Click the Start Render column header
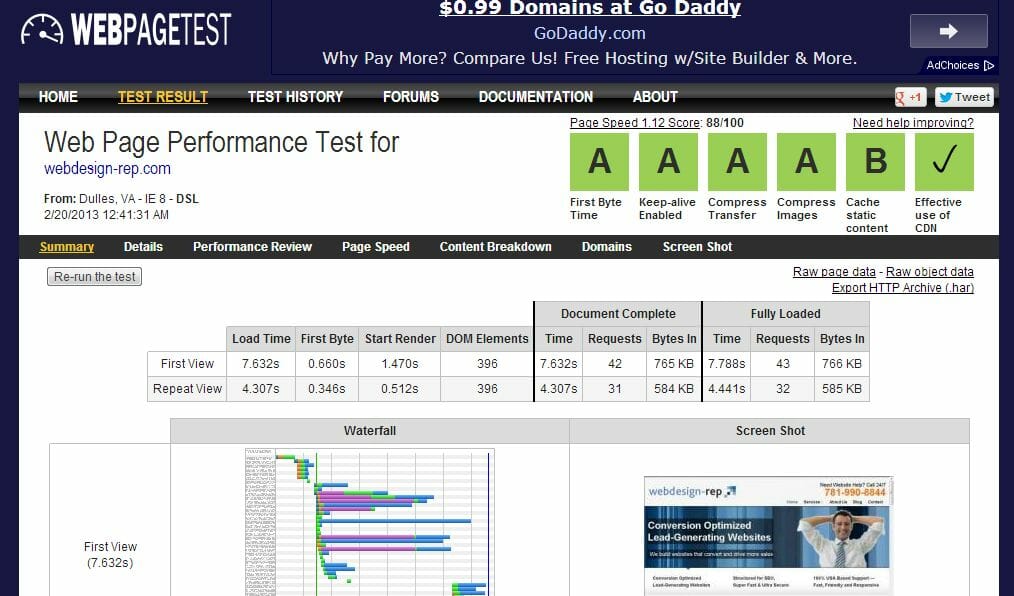Screen dimensions: 1014x596 pyautogui.click(x=400, y=339)
